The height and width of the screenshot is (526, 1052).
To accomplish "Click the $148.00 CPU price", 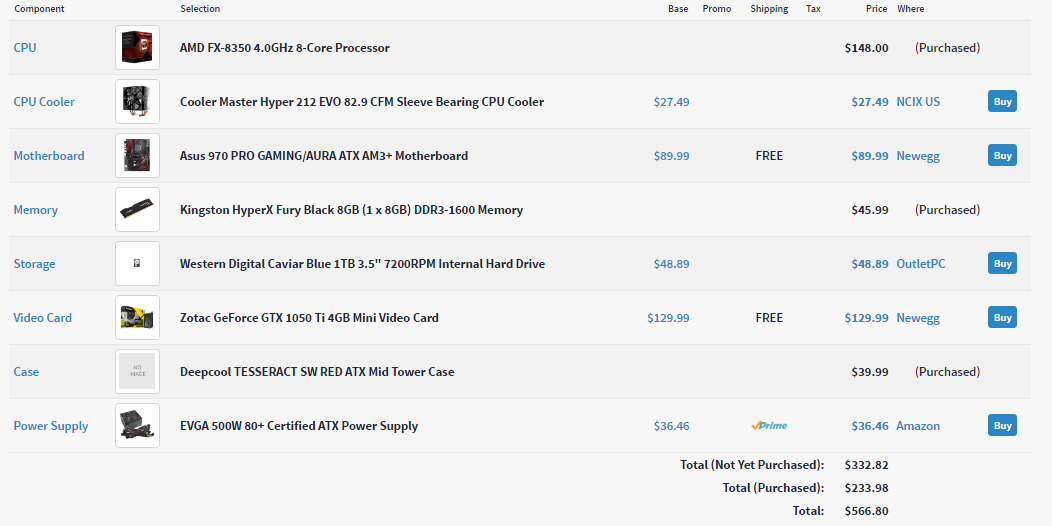I will coord(866,48).
